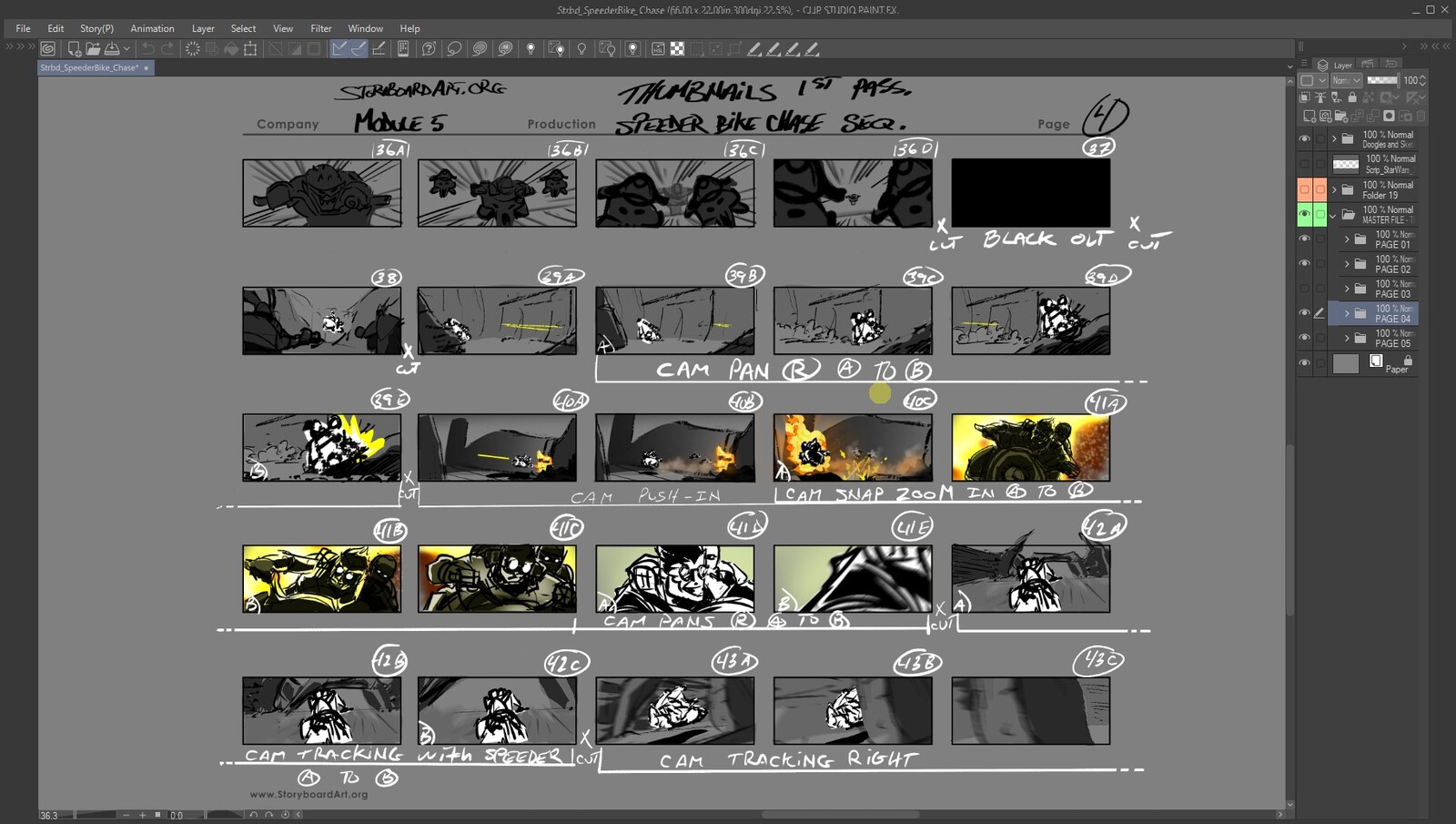The width and height of the screenshot is (1456, 824).
Task: Select the Paper layer thumbnail
Action: coord(1346,363)
